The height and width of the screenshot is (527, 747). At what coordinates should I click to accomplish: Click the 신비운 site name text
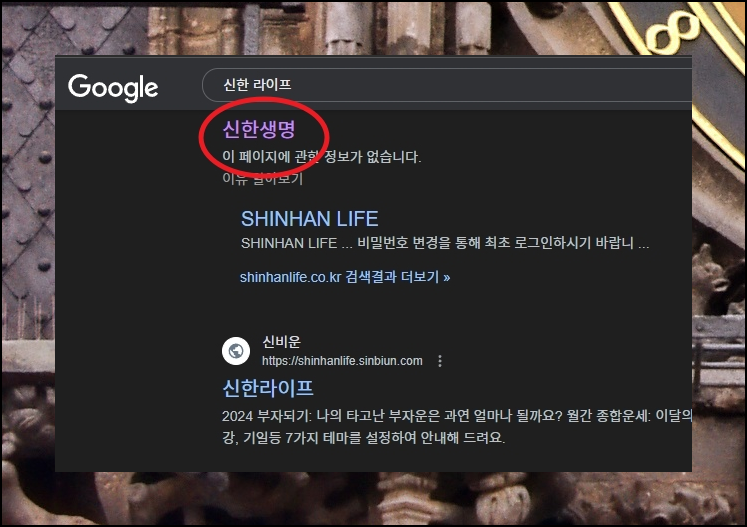point(282,342)
